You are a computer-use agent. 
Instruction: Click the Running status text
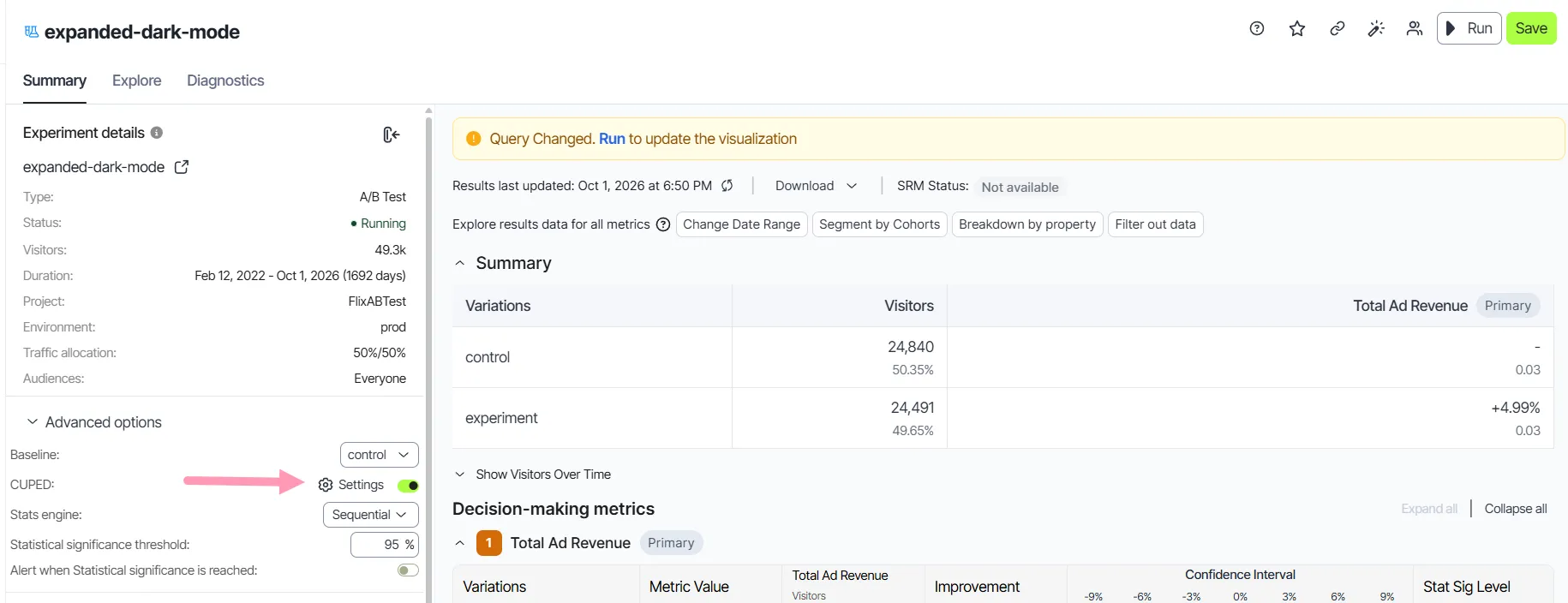click(383, 224)
